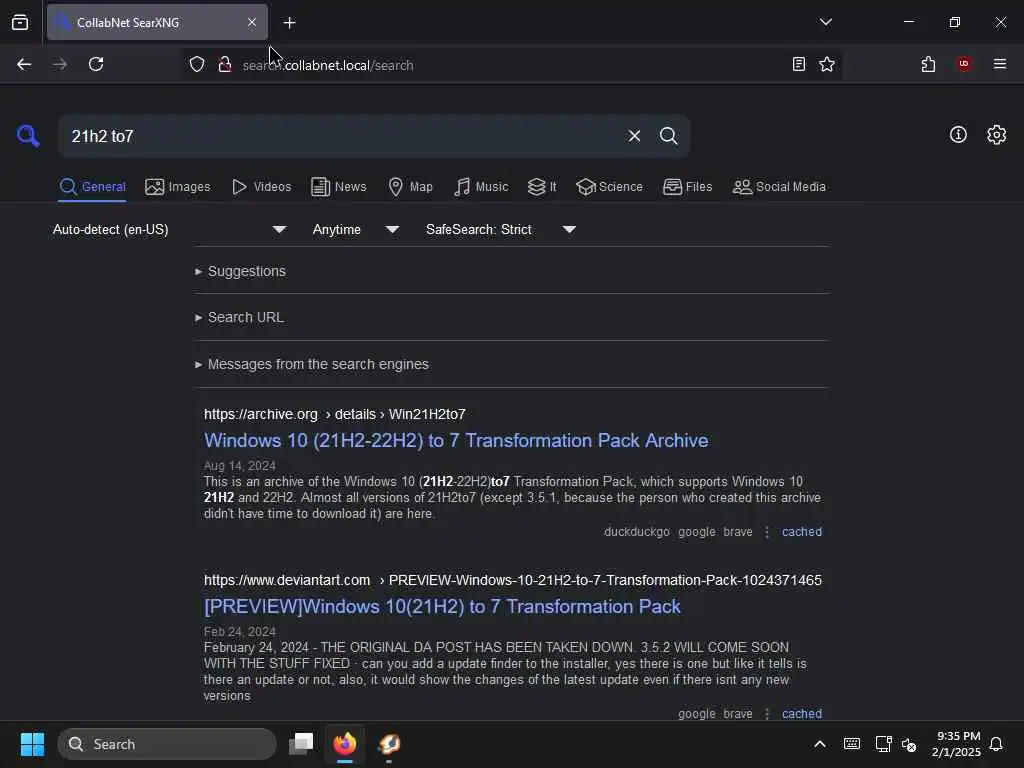Switch to the Files tab

(687, 187)
